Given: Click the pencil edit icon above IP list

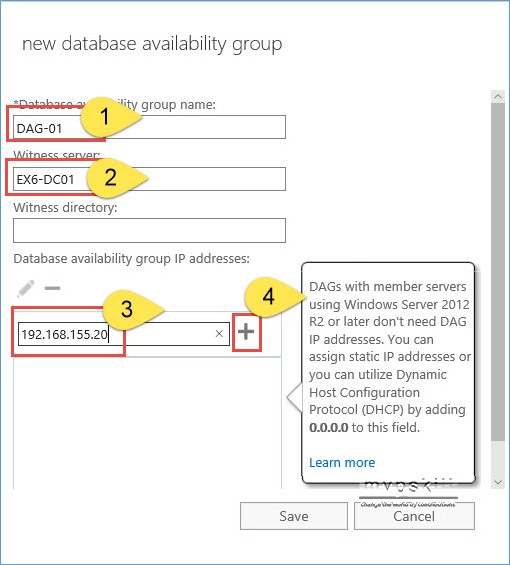Looking at the screenshot, I should [x=26, y=288].
